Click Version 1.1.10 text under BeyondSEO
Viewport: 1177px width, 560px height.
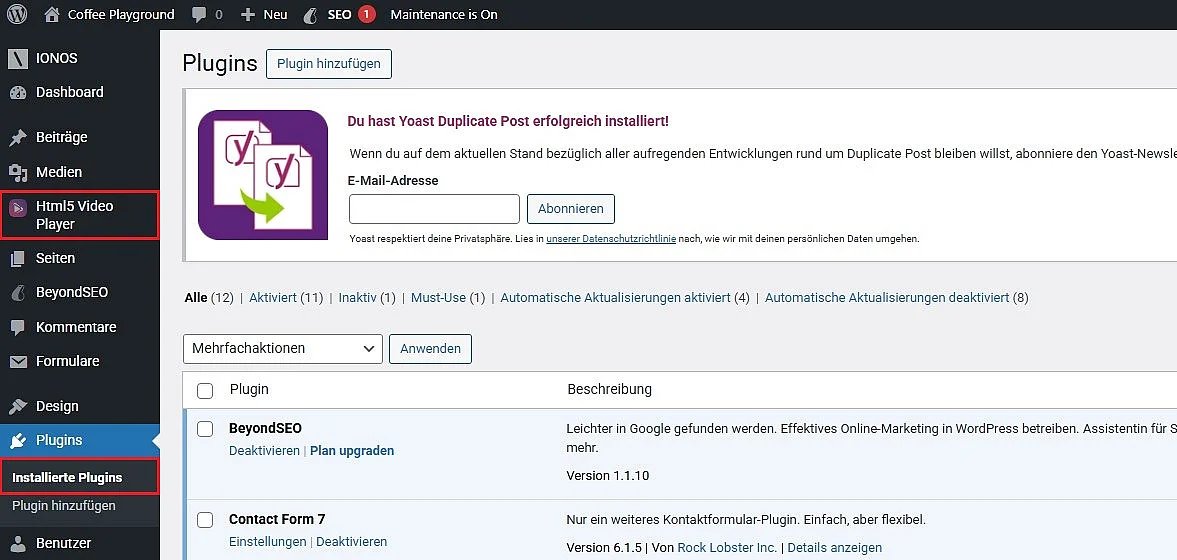coord(607,475)
